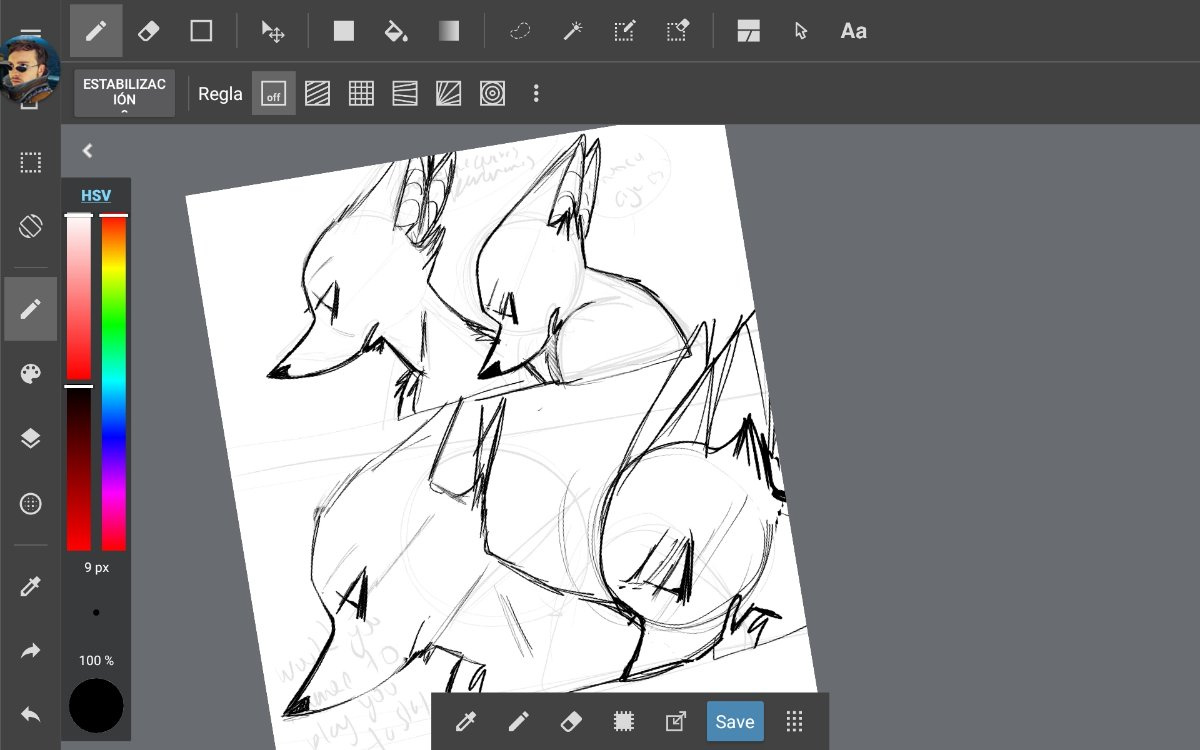Select the Bucket fill tool

click(x=396, y=31)
